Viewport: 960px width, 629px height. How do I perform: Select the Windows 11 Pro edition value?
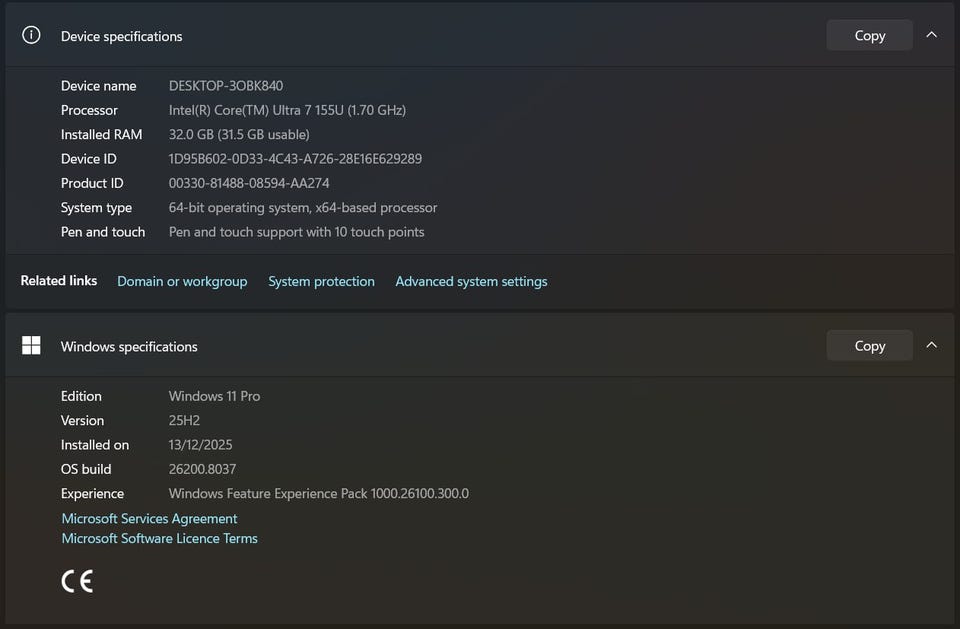click(x=214, y=396)
